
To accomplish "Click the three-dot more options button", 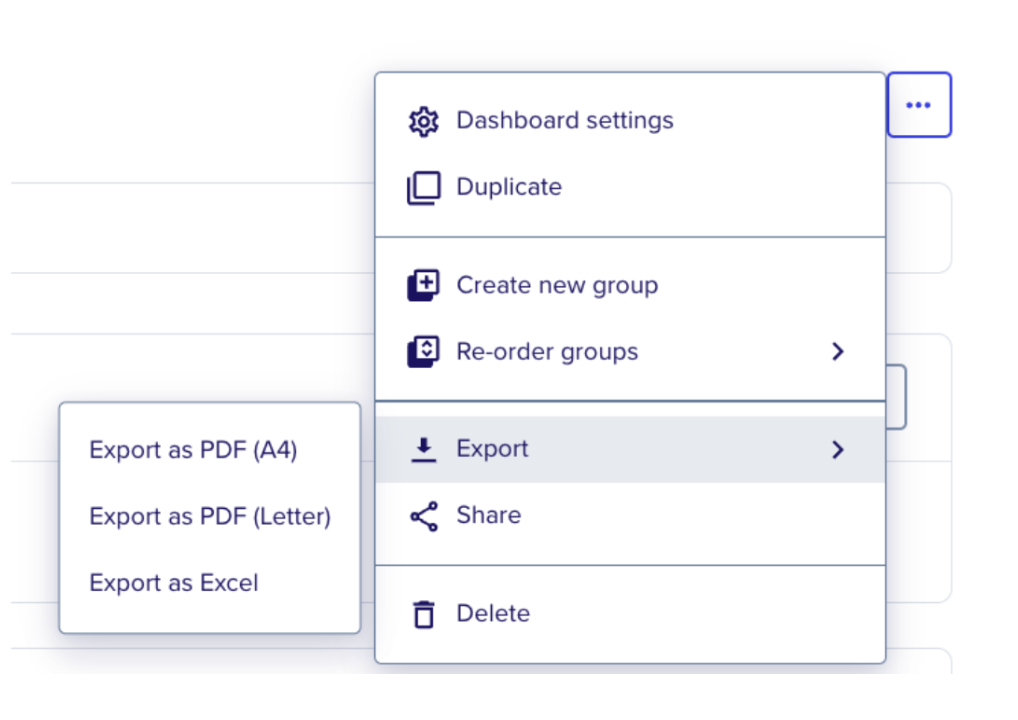I will pyautogui.click(x=919, y=105).
